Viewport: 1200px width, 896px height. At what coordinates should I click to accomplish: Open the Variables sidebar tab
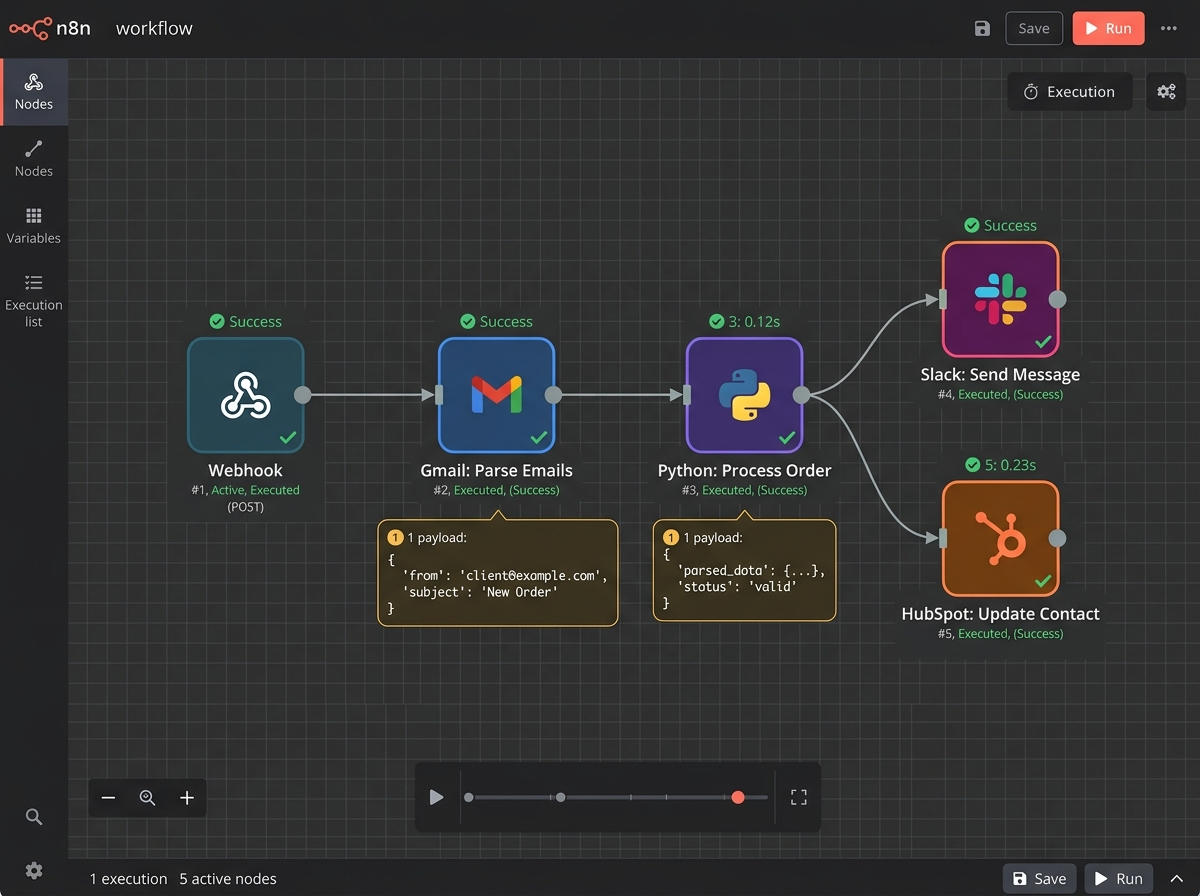tap(34, 226)
